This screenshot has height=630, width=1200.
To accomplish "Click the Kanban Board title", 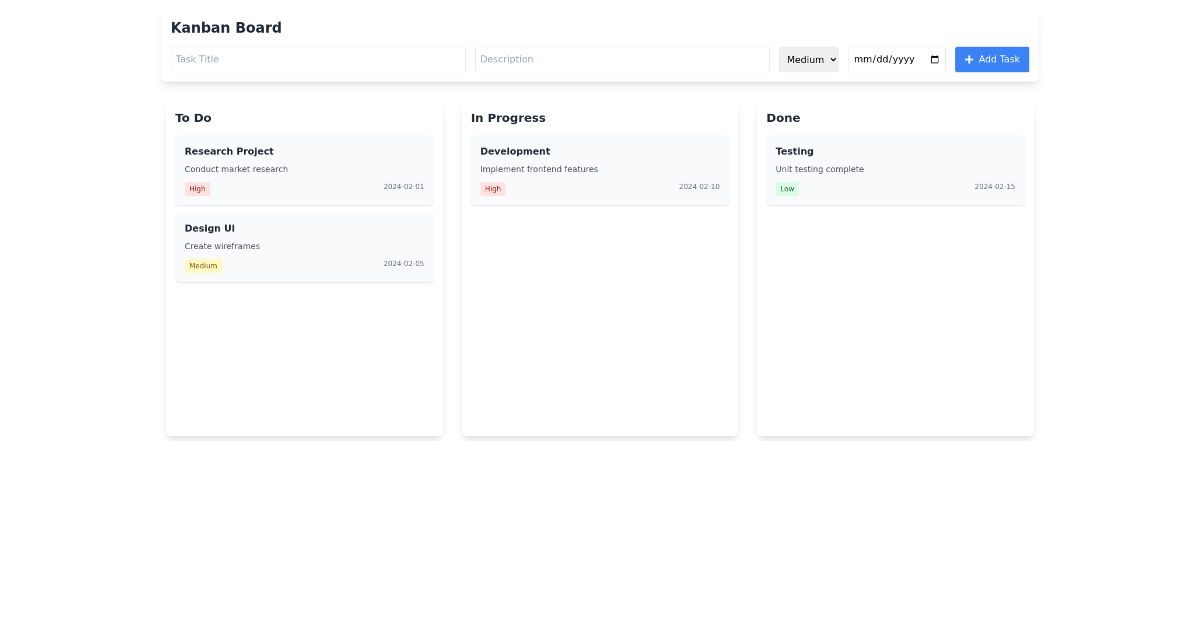I will click(226, 27).
